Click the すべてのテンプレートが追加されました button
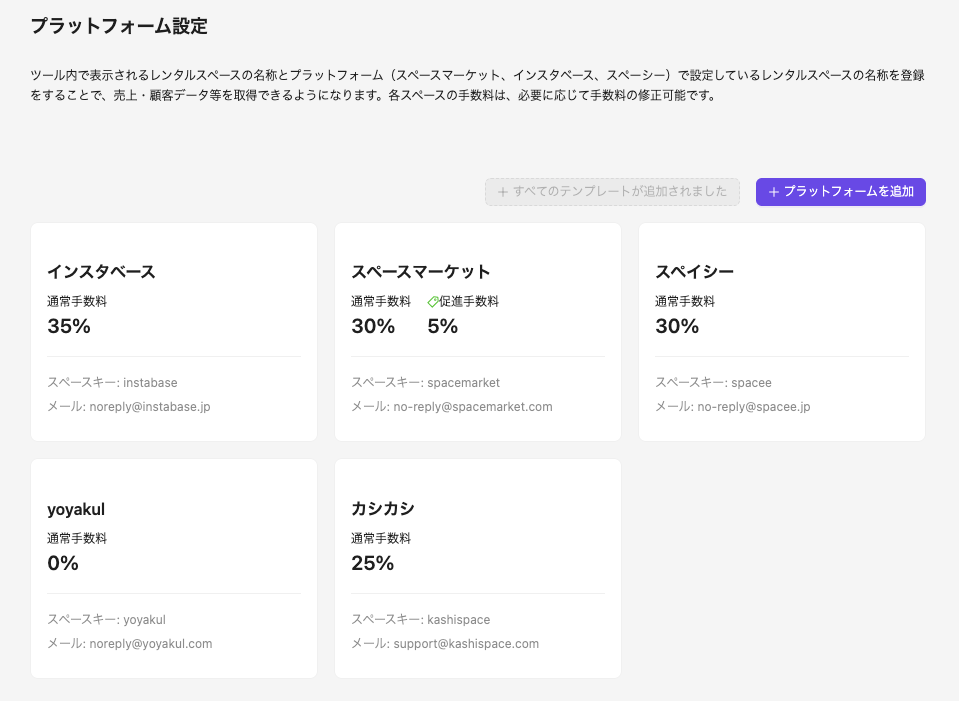The width and height of the screenshot is (959, 701). pyautogui.click(x=611, y=191)
